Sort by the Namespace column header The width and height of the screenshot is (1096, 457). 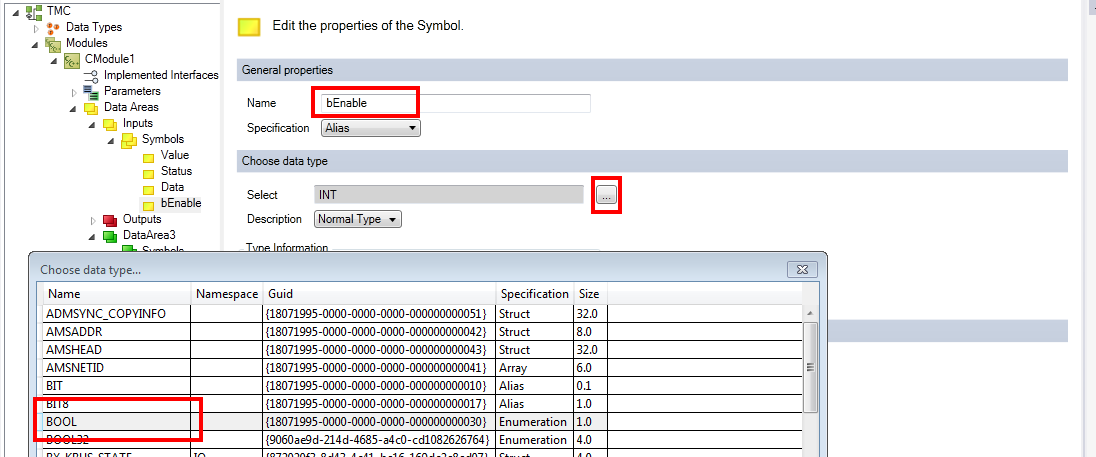coord(227,293)
